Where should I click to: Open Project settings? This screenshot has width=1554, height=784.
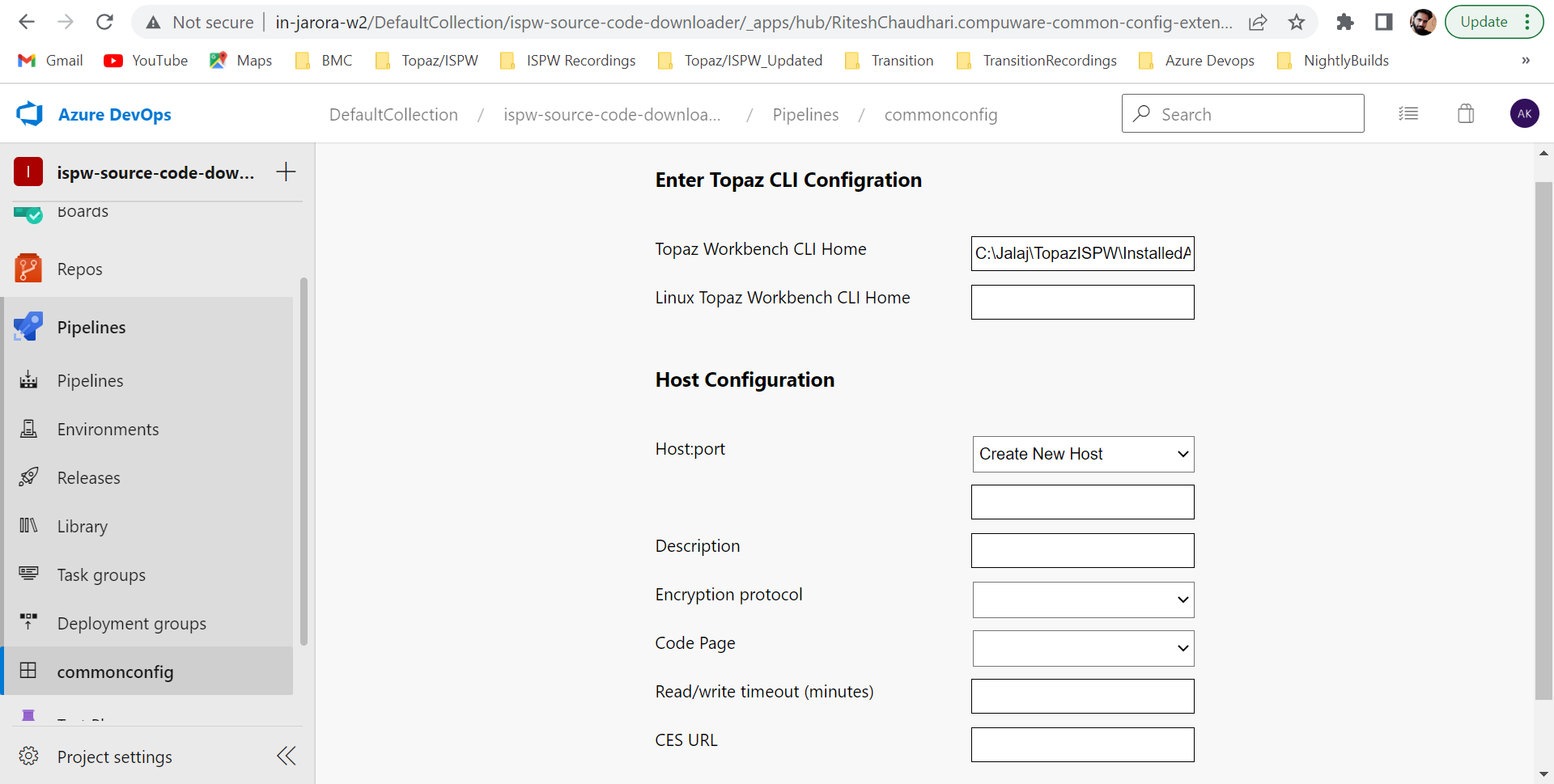tap(114, 756)
